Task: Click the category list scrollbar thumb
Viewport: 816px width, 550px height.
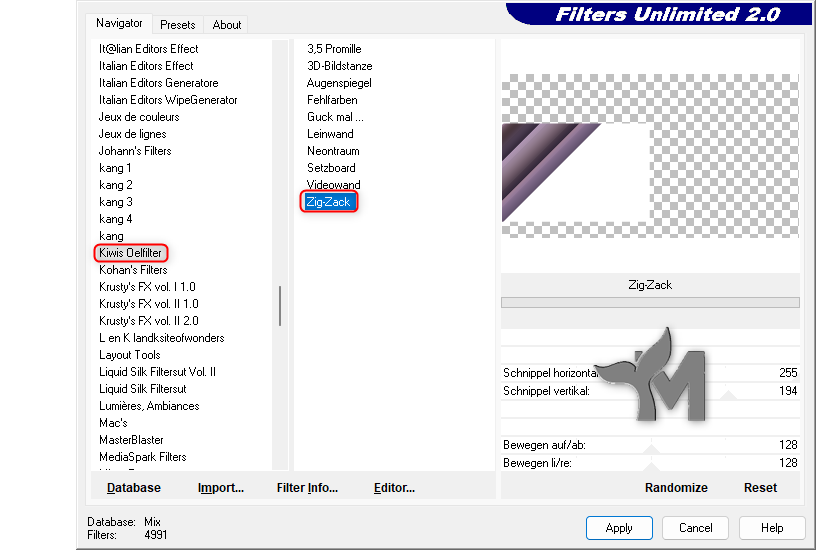Action: [280, 306]
